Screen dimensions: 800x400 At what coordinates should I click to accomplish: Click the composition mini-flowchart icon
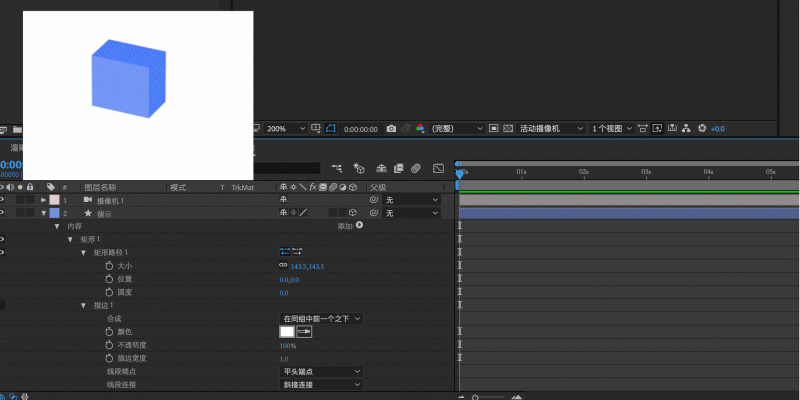coord(337,167)
